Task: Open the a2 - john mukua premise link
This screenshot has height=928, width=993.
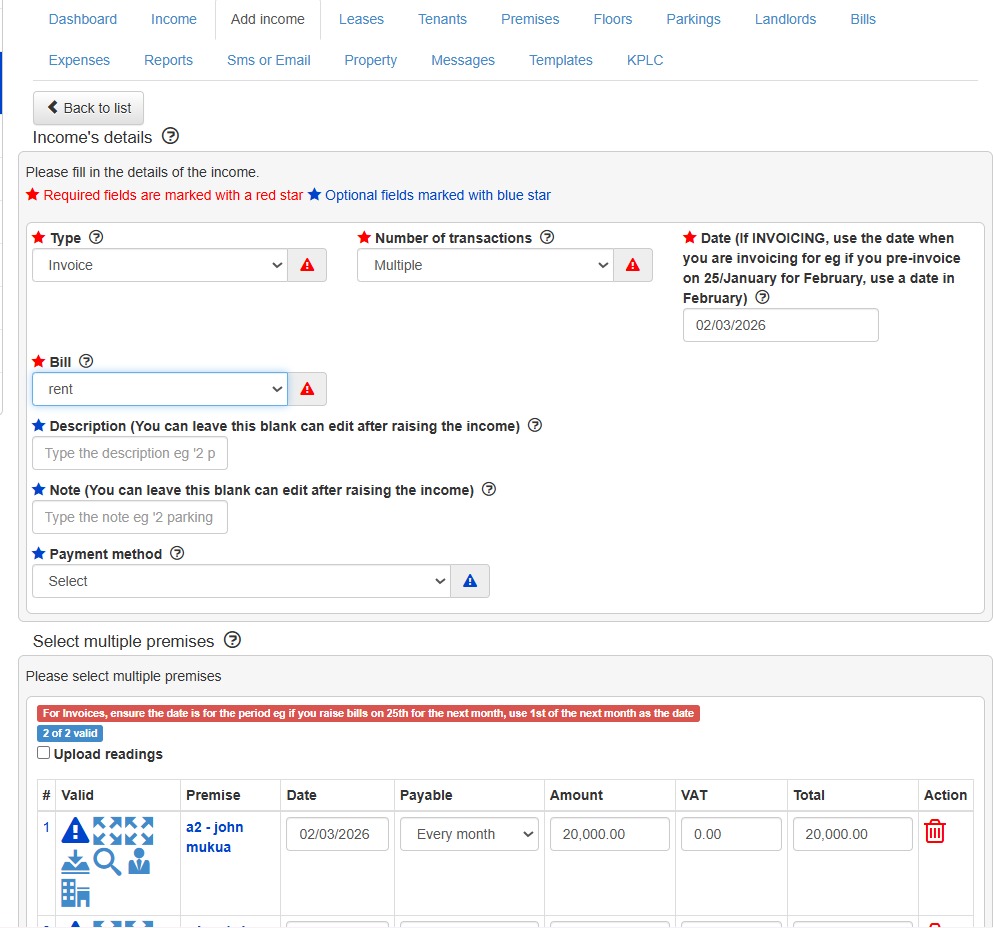Action: tap(214, 837)
